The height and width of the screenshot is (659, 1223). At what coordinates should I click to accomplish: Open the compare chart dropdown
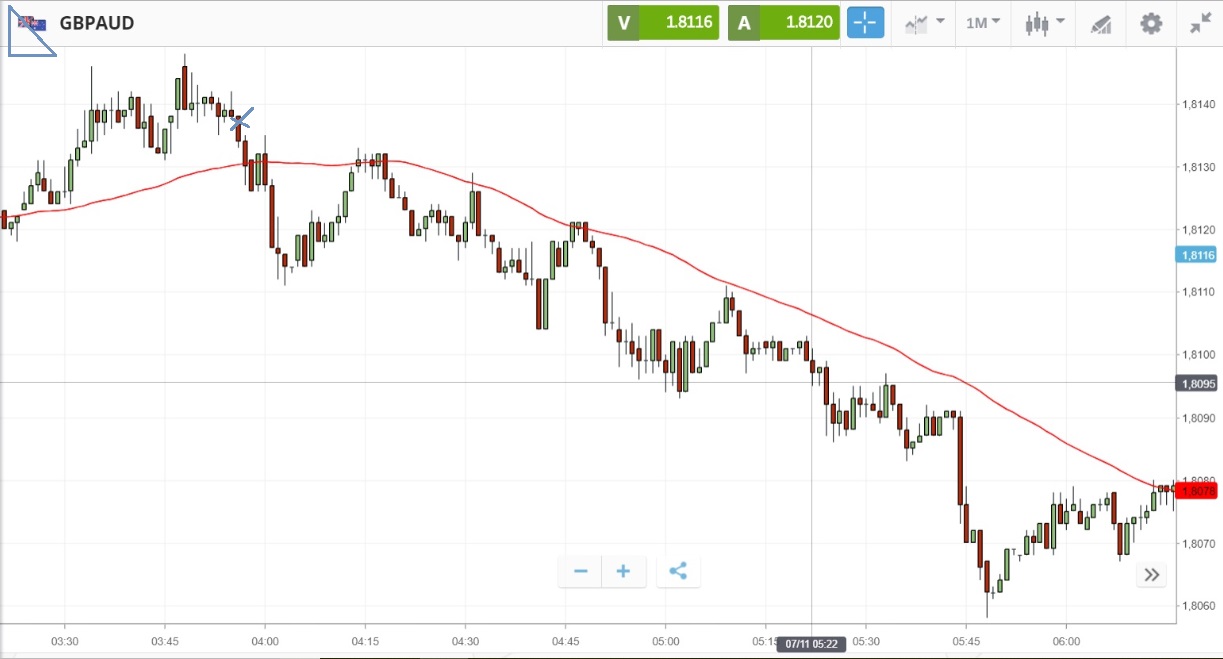click(x=924, y=23)
